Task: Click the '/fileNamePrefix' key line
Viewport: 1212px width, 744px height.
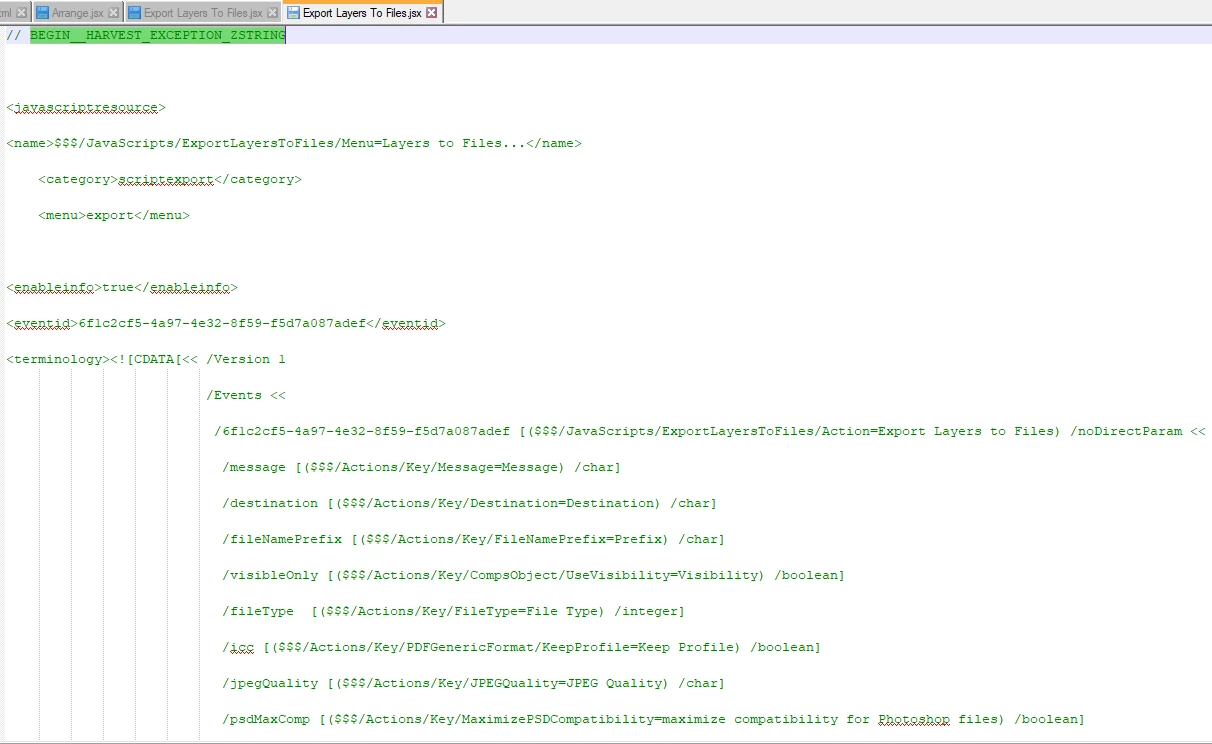Action: (474, 539)
